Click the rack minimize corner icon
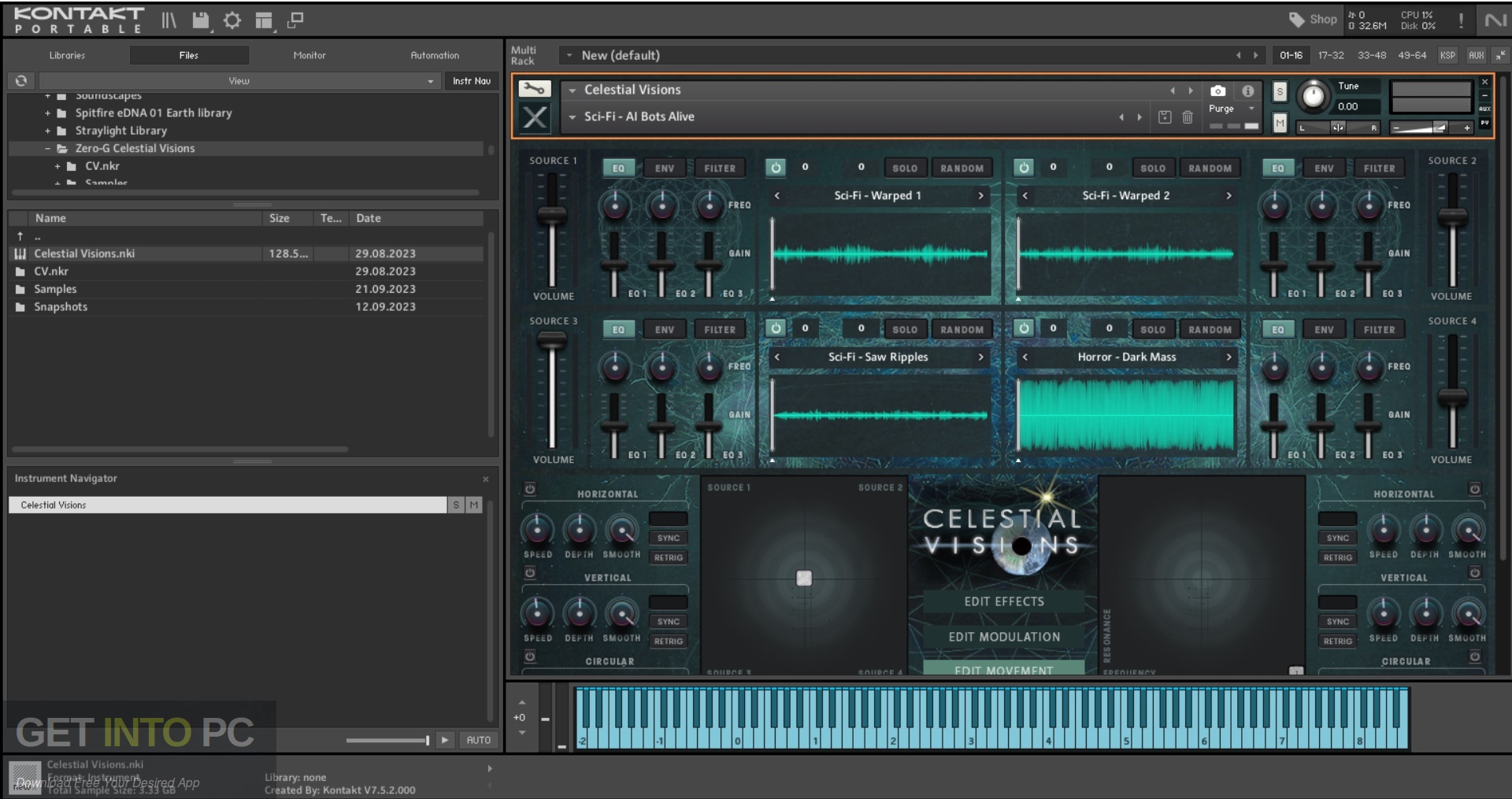The height and width of the screenshot is (799, 1512). click(1500, 55)
